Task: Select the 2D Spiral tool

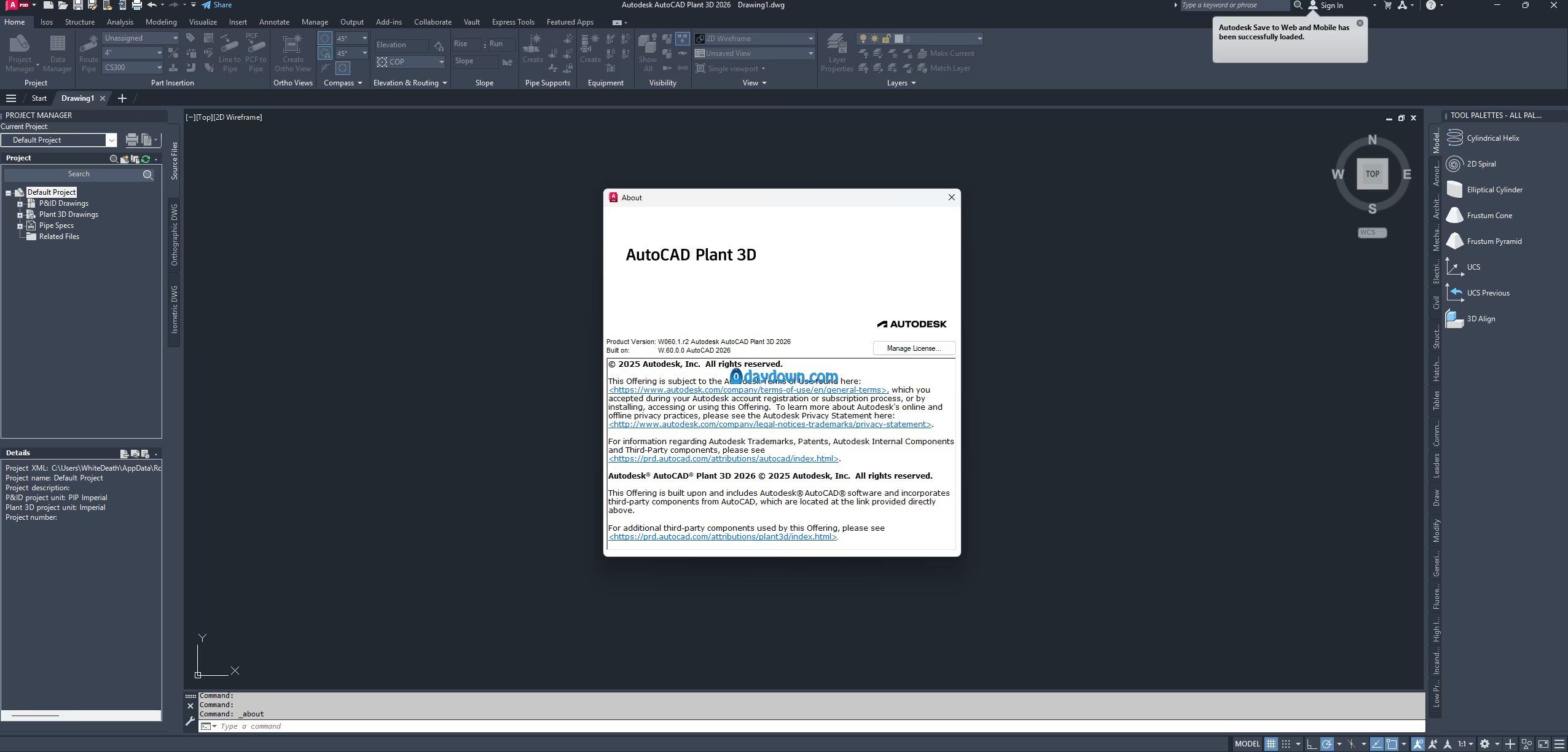Action: click(1472, 164)
